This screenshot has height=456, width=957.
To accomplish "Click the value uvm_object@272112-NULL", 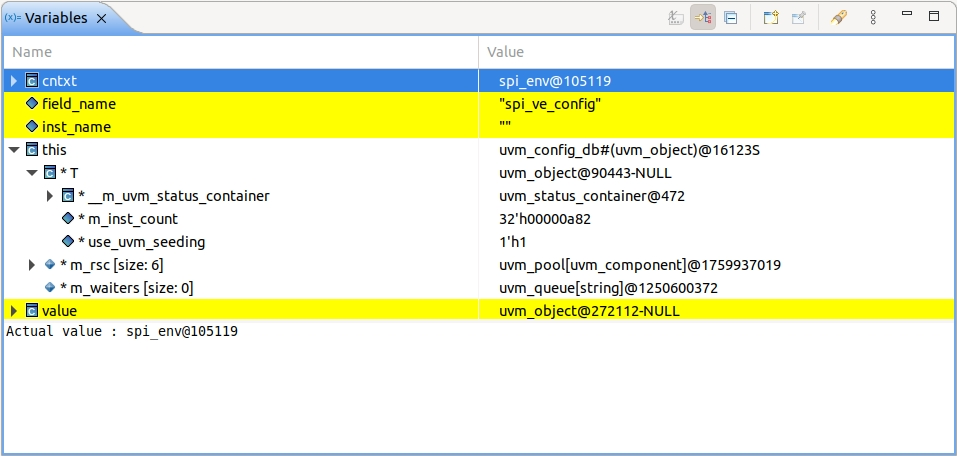I will click(x=589, y=311).
